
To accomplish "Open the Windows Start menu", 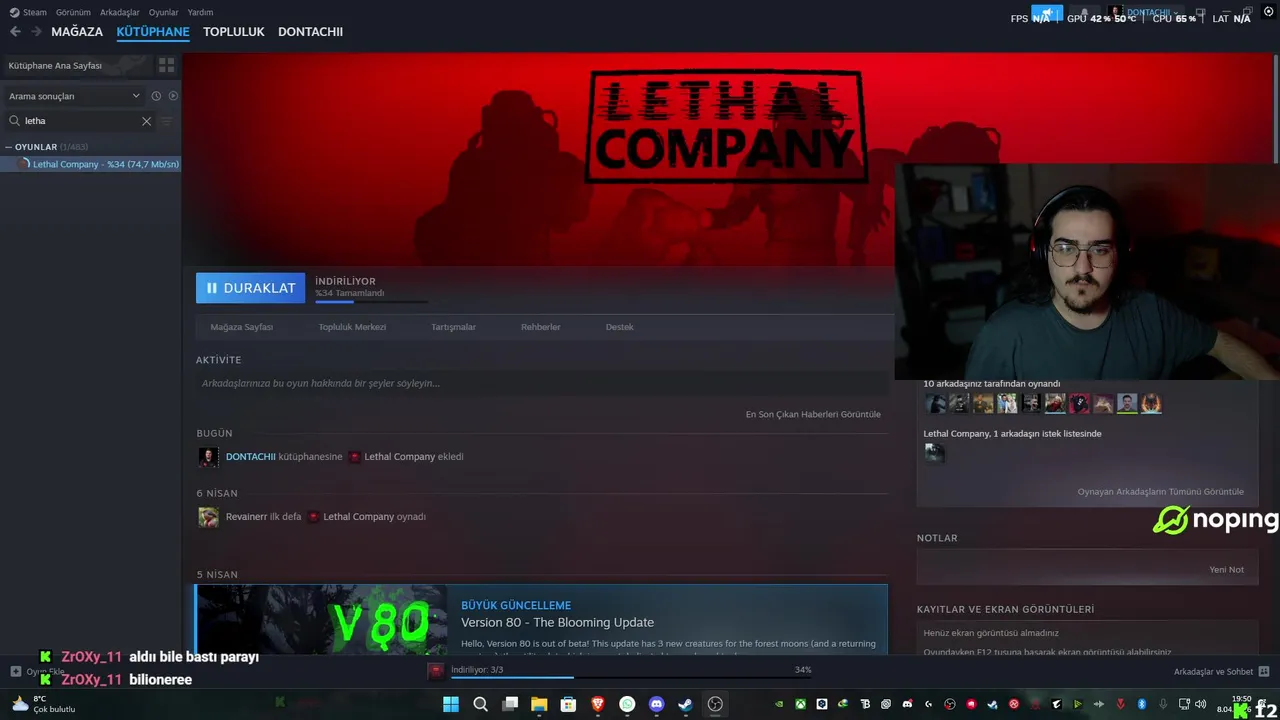I will tap(451, 704).
